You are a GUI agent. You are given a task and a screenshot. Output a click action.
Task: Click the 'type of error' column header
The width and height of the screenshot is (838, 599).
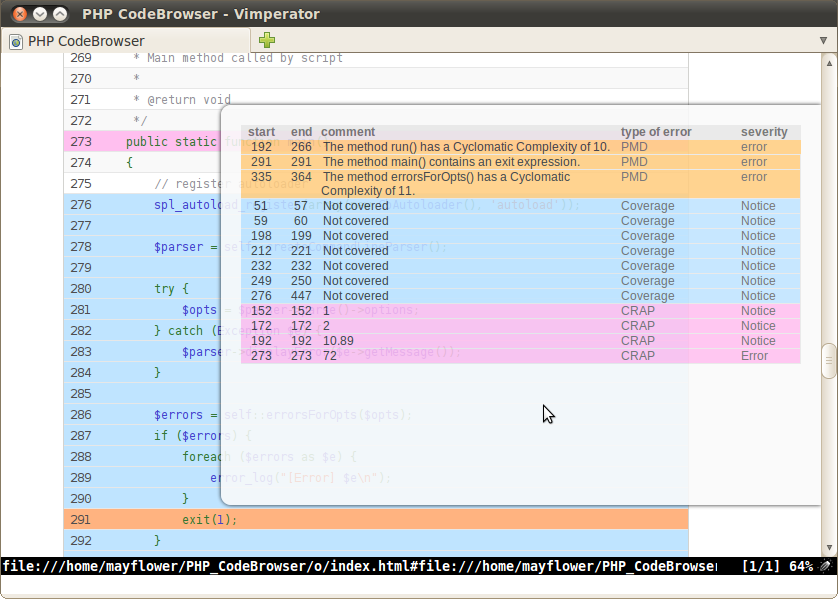[656, 131]
